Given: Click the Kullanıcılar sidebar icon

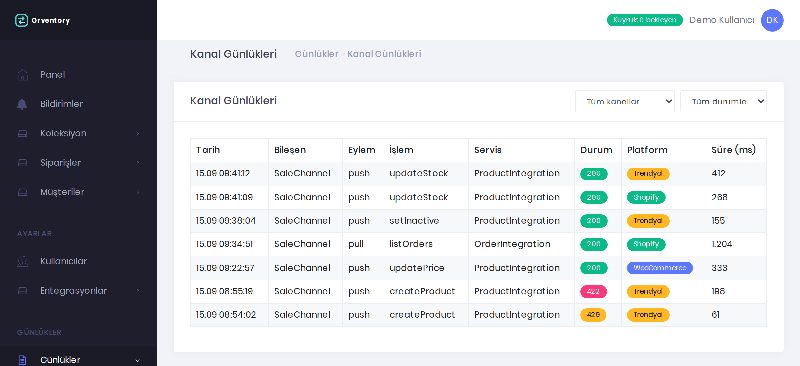Looking at the screenshot, I should point(22,261).
